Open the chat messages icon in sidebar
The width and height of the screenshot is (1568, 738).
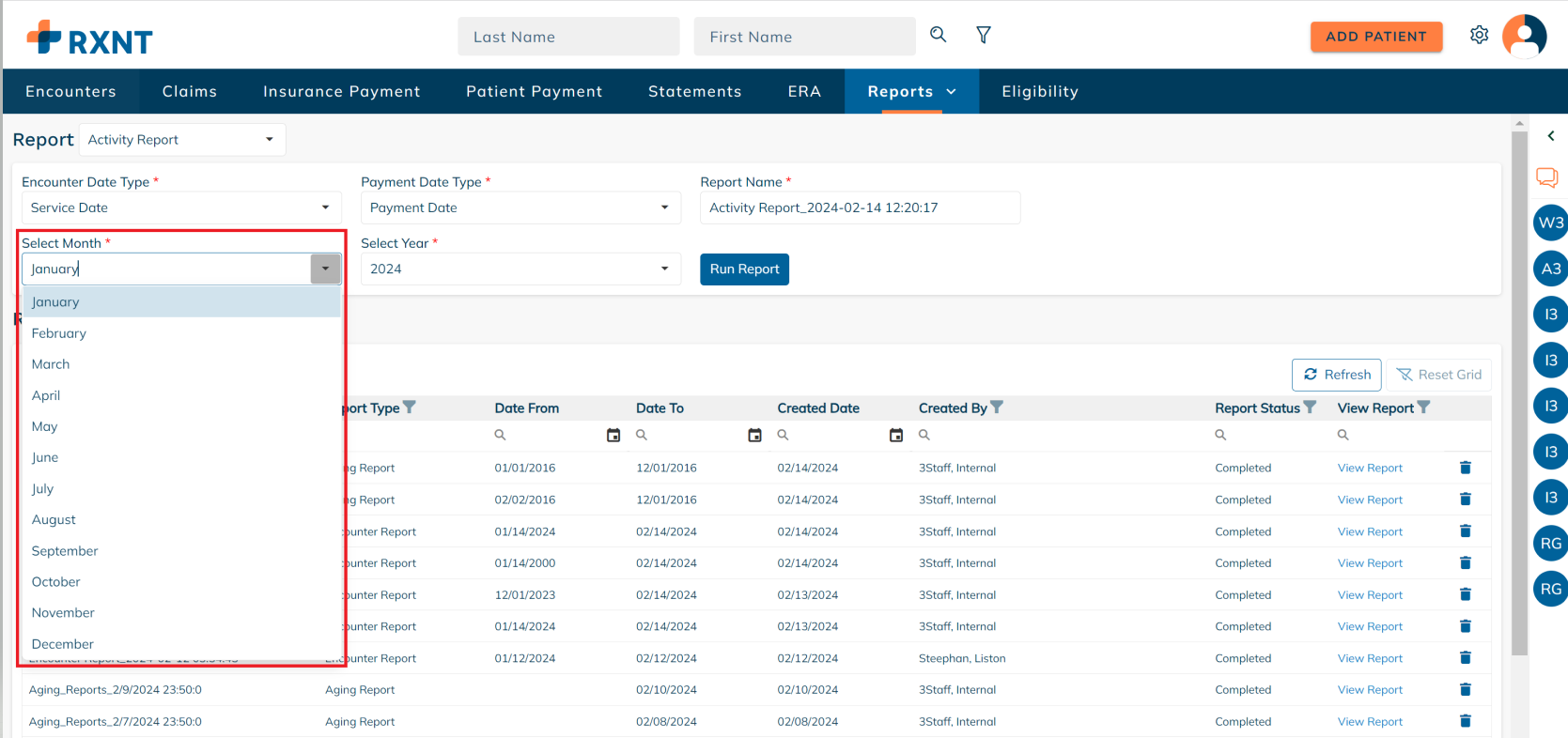click(1546, 177)
